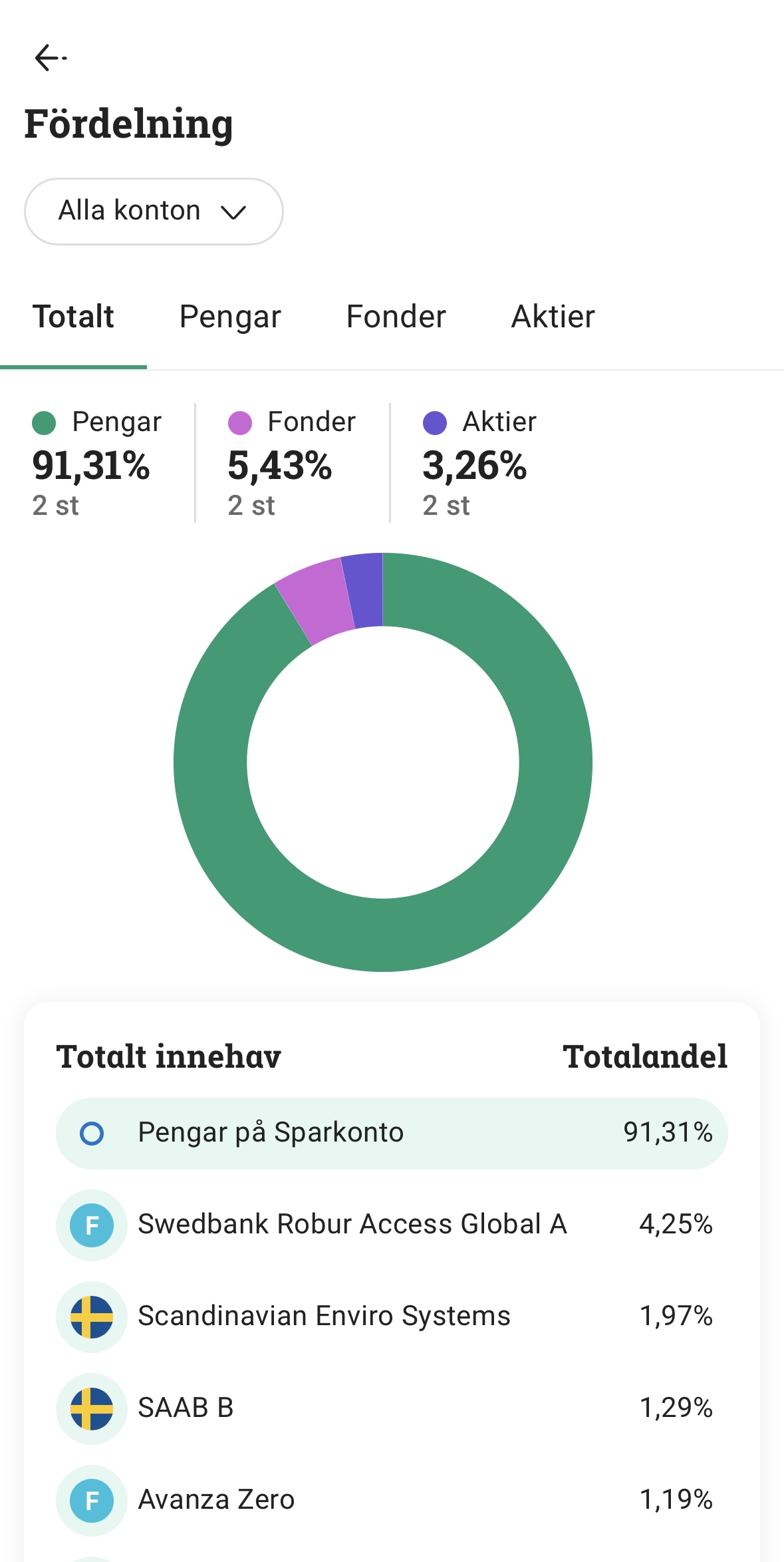The image size is (784, 1562).
Task: Tap the back arrow icon
Action: [49, 58]
